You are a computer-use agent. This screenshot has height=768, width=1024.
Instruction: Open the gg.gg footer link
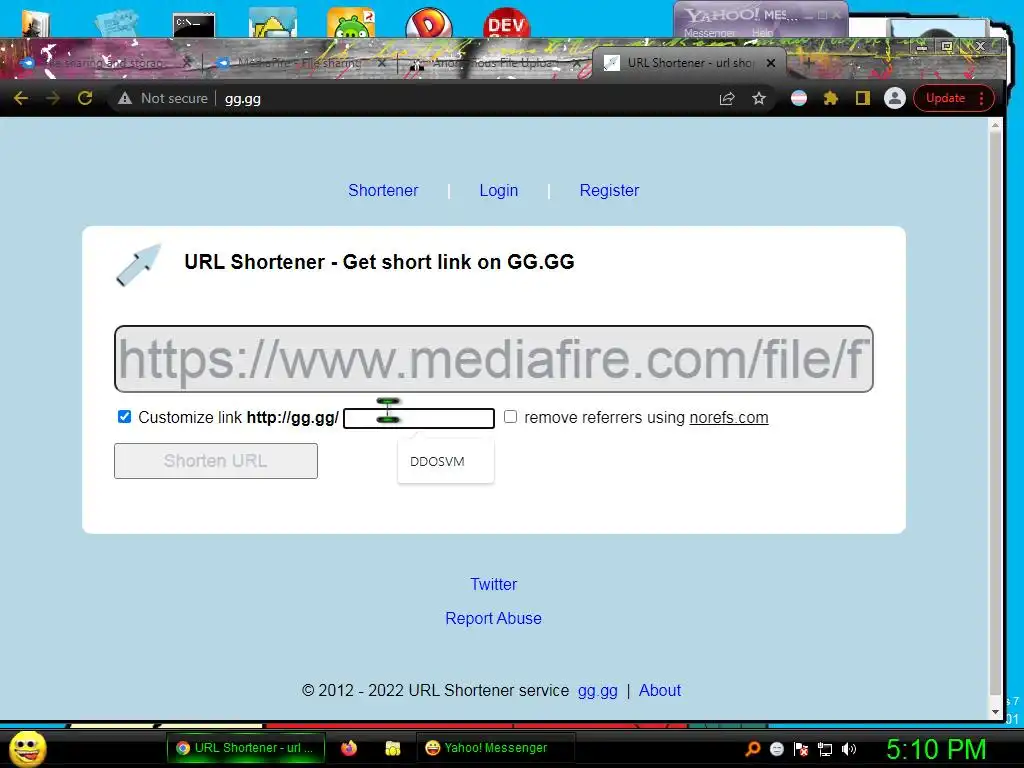click(x=598, y=691)
